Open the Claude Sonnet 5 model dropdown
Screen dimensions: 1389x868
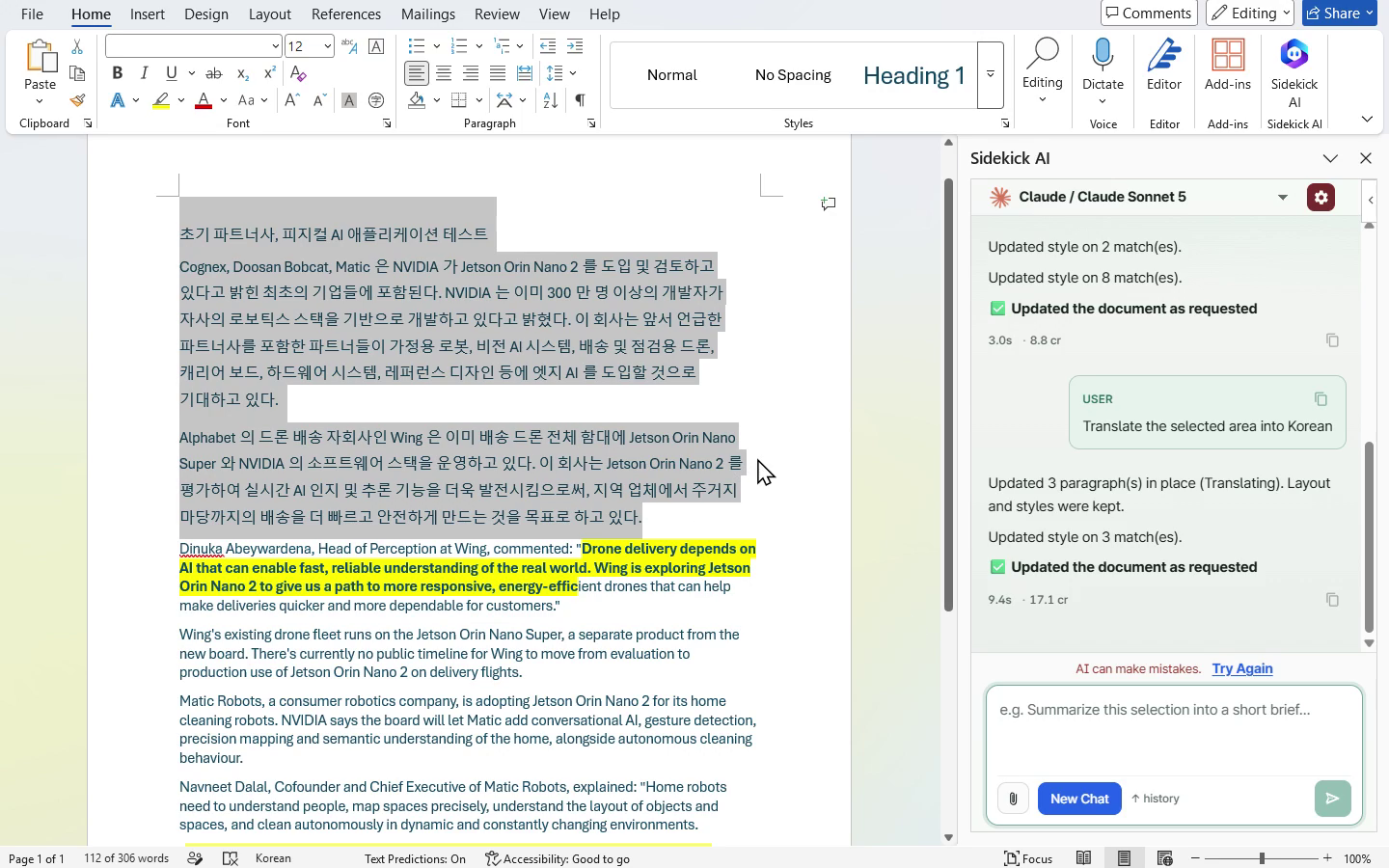click(1283, 197)
